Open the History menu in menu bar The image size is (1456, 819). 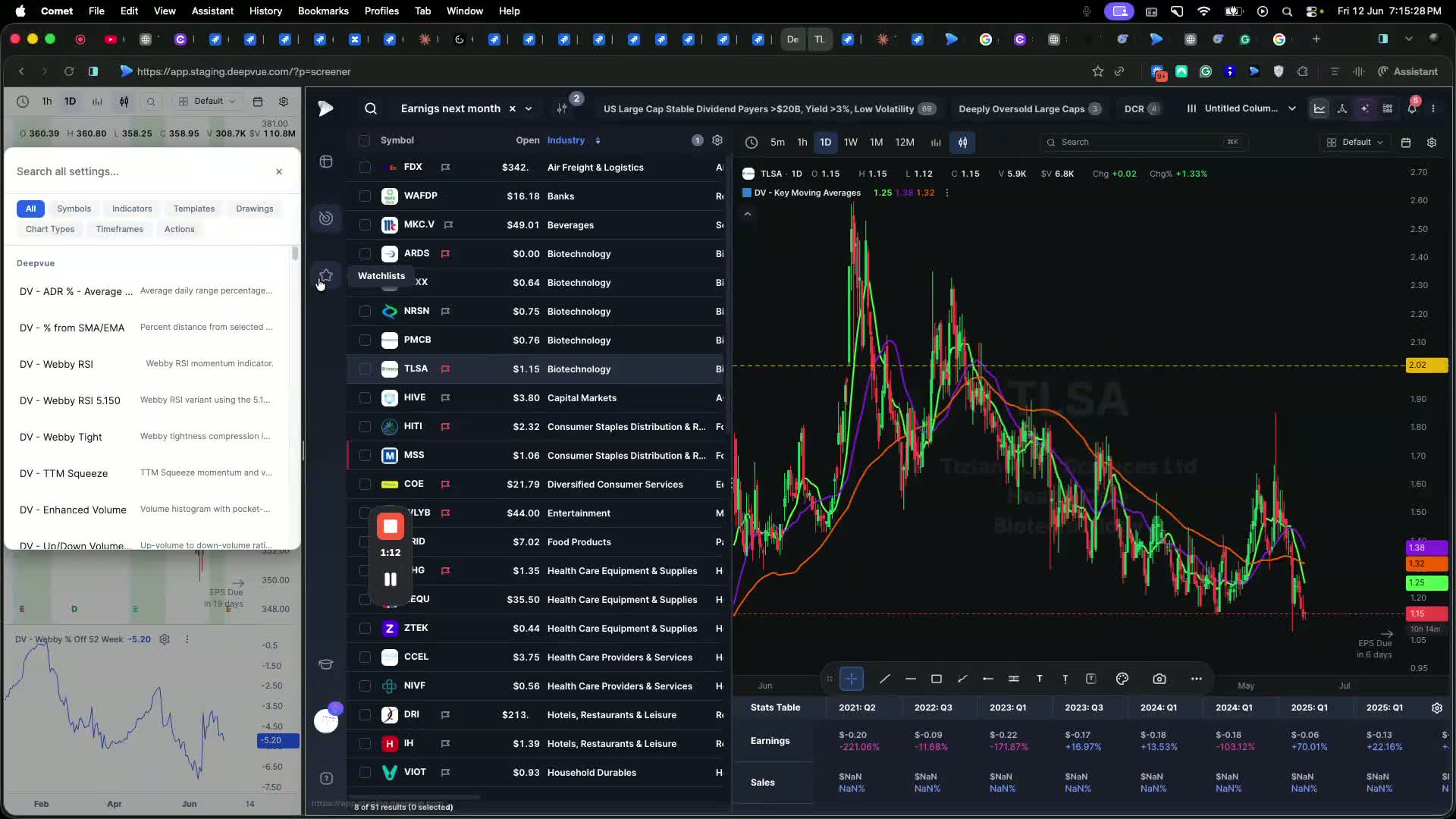coord(265,11)
